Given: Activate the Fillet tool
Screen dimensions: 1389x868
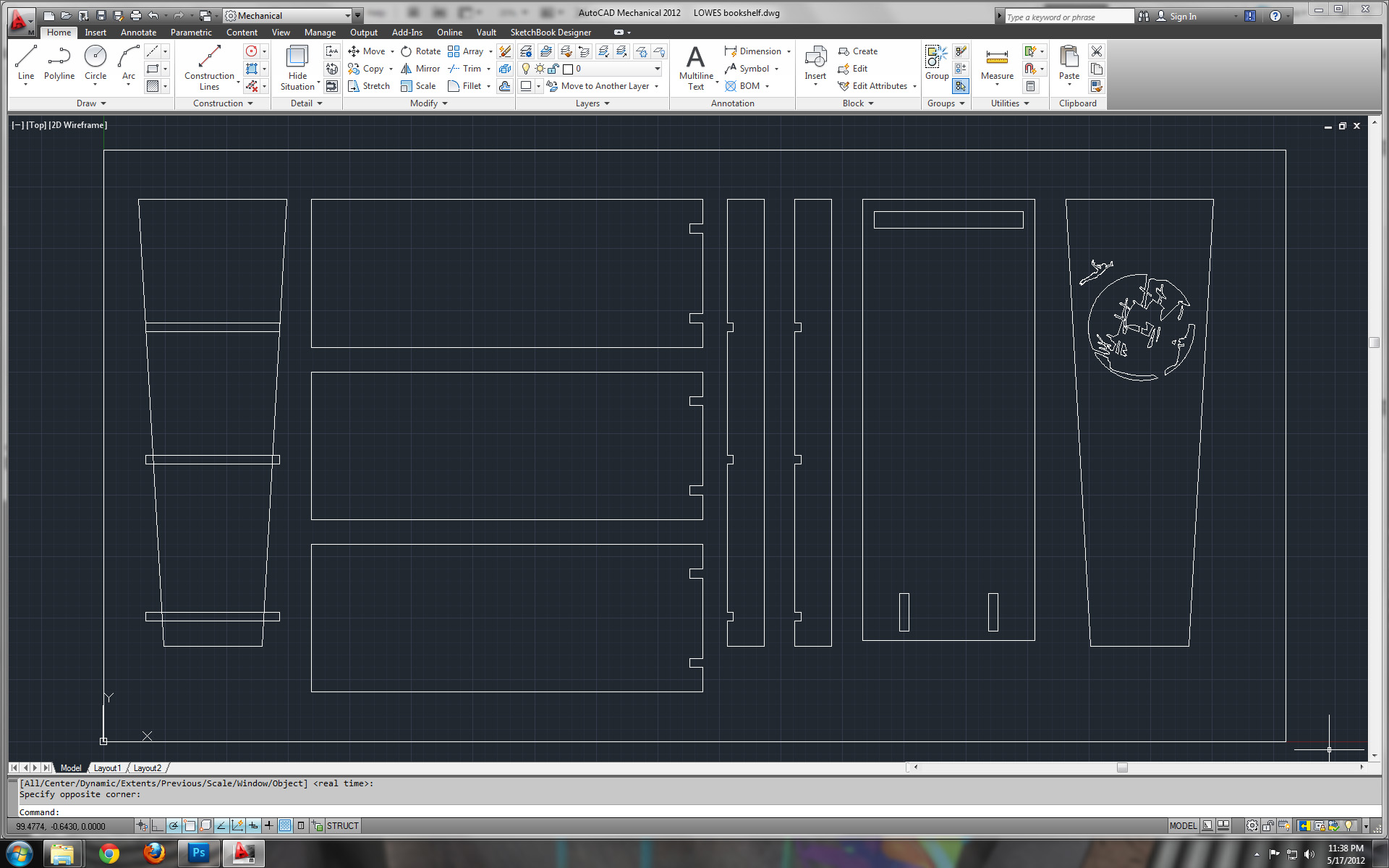Looking at the screenshot, I should (464, 86).
